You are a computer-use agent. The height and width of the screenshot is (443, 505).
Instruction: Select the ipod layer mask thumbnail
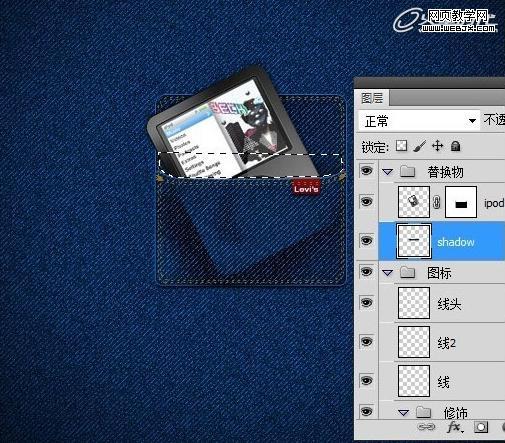coord(461,202)
